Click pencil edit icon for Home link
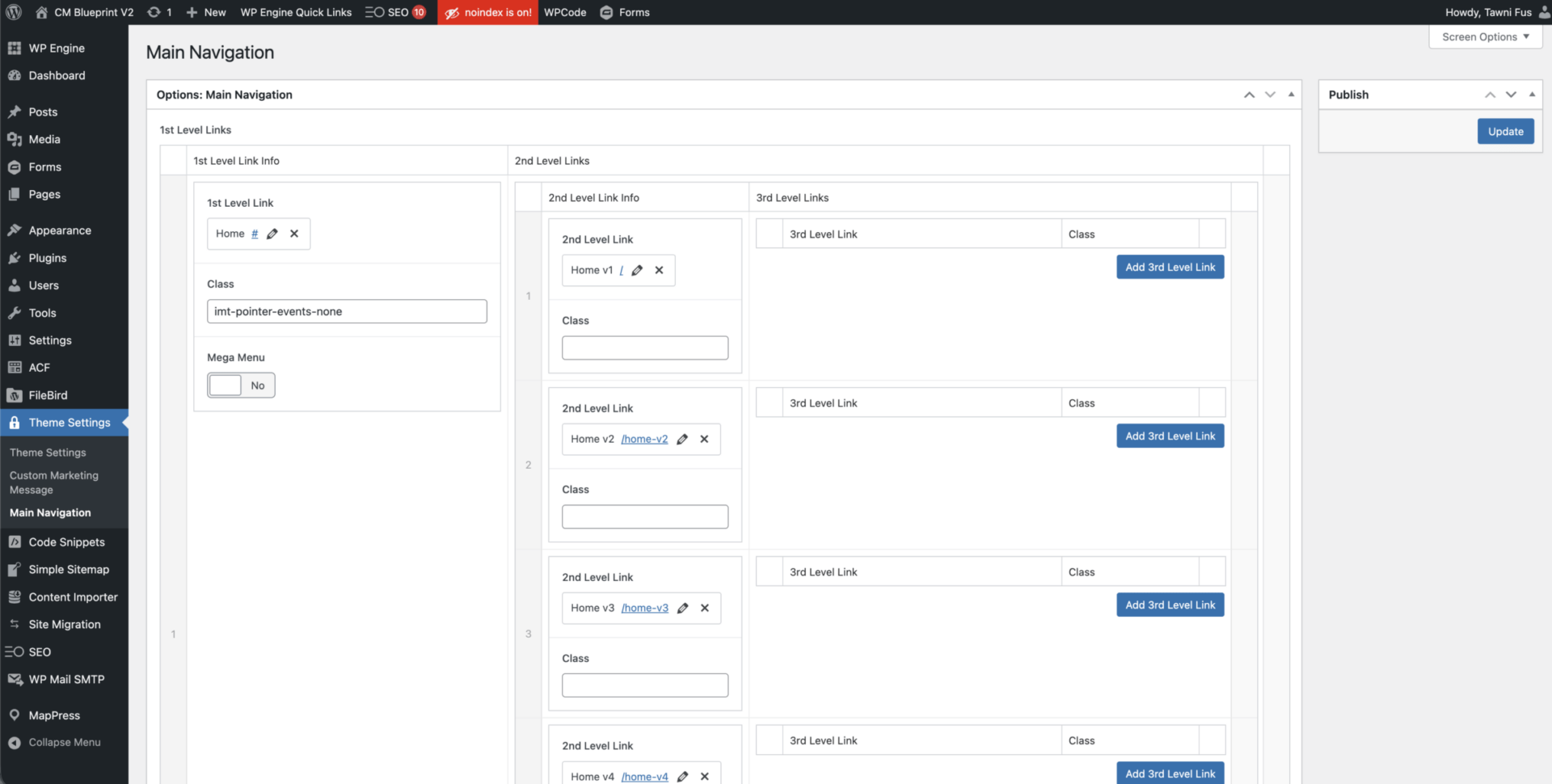Screen dimensions: 1552x784 pyautogui.click(x=272, y=234)
